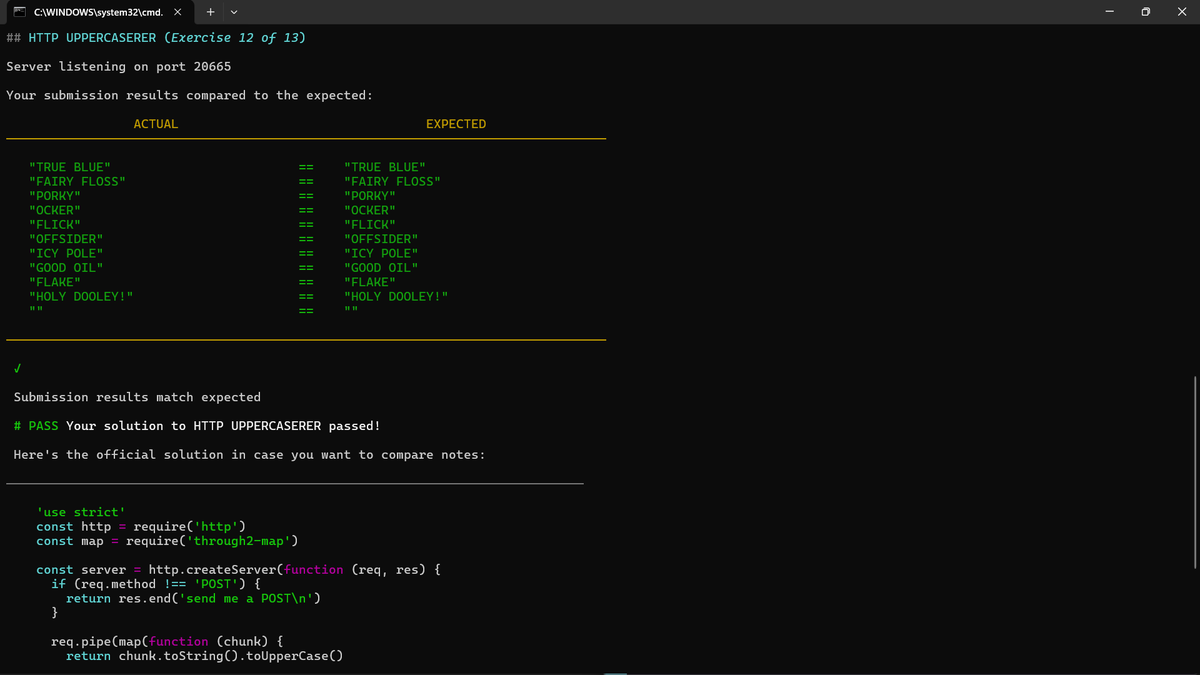
Task: Click the req.method !== 'POST' line
Action: click(156, 584)
